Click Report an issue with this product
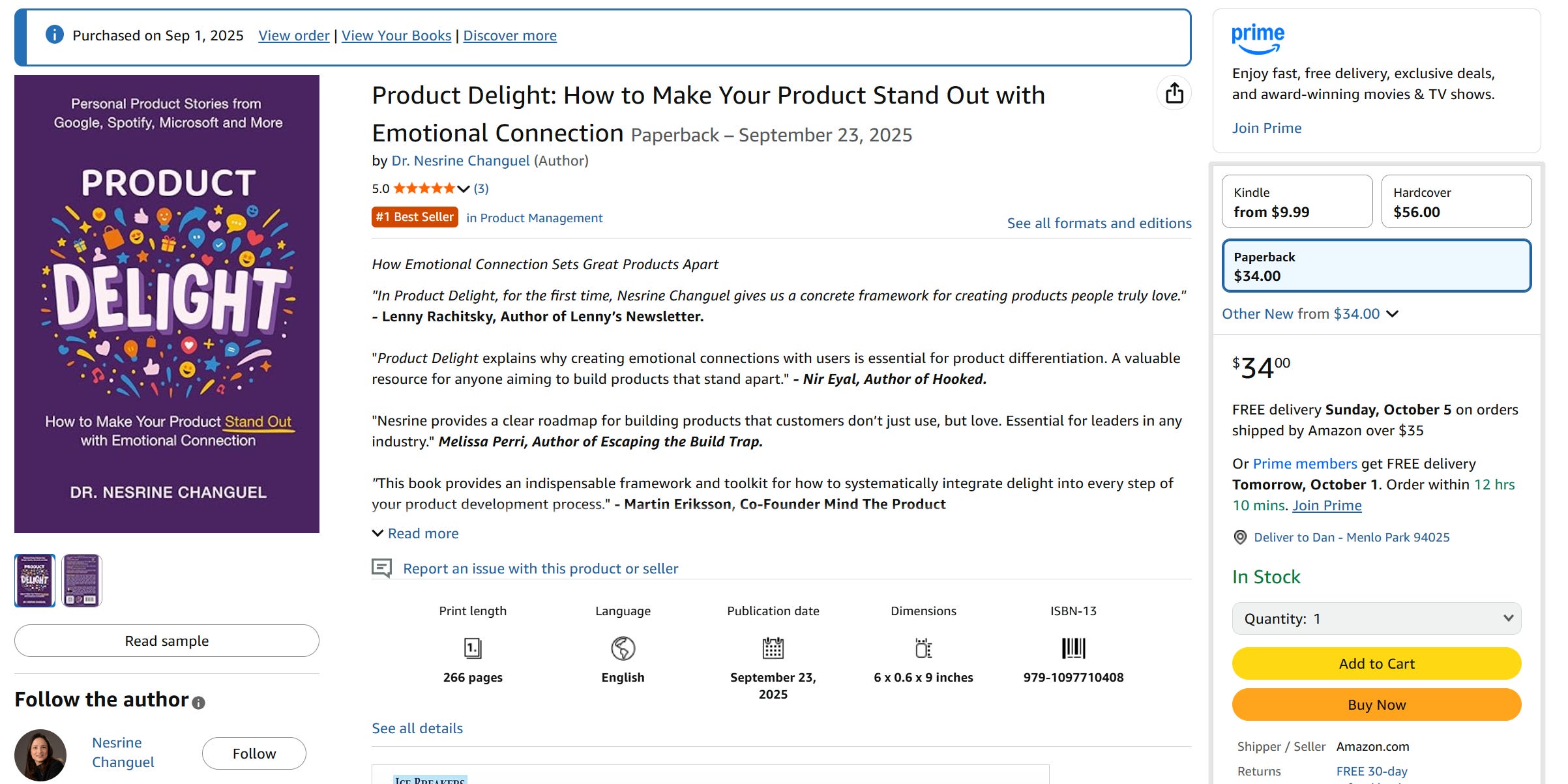1568x784 pixels. coord(540,568)
